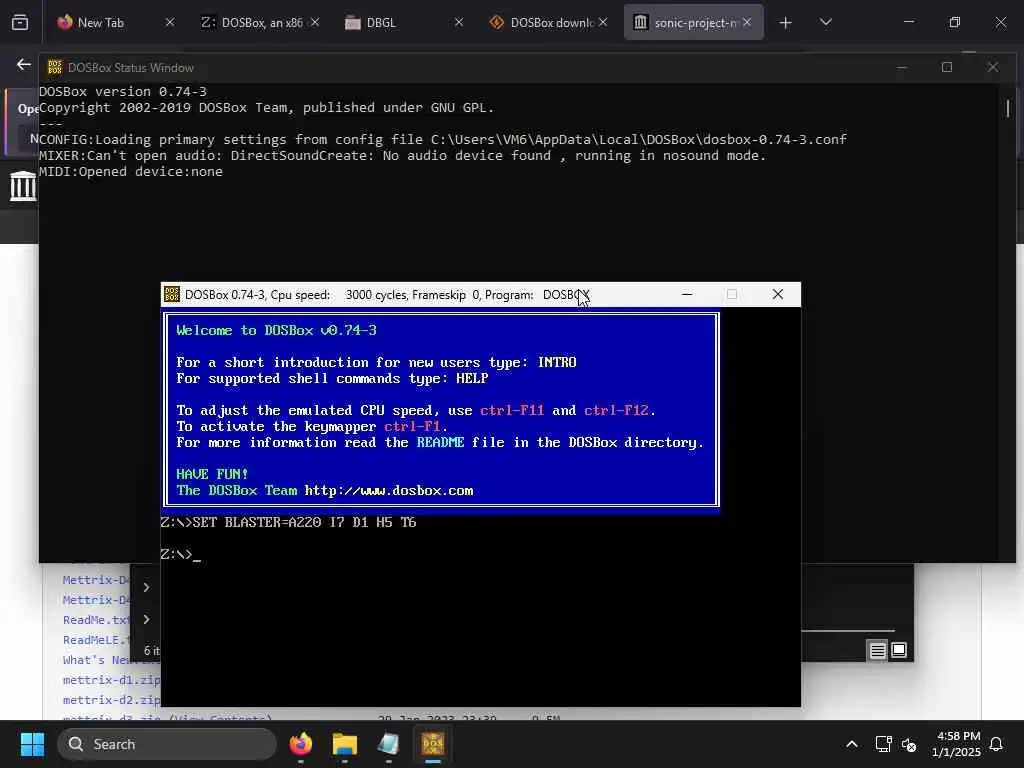This screenshot has width=1024, height=768.
Task: Open File Explorer from the taskbar
Action: (x=344, y=744)
